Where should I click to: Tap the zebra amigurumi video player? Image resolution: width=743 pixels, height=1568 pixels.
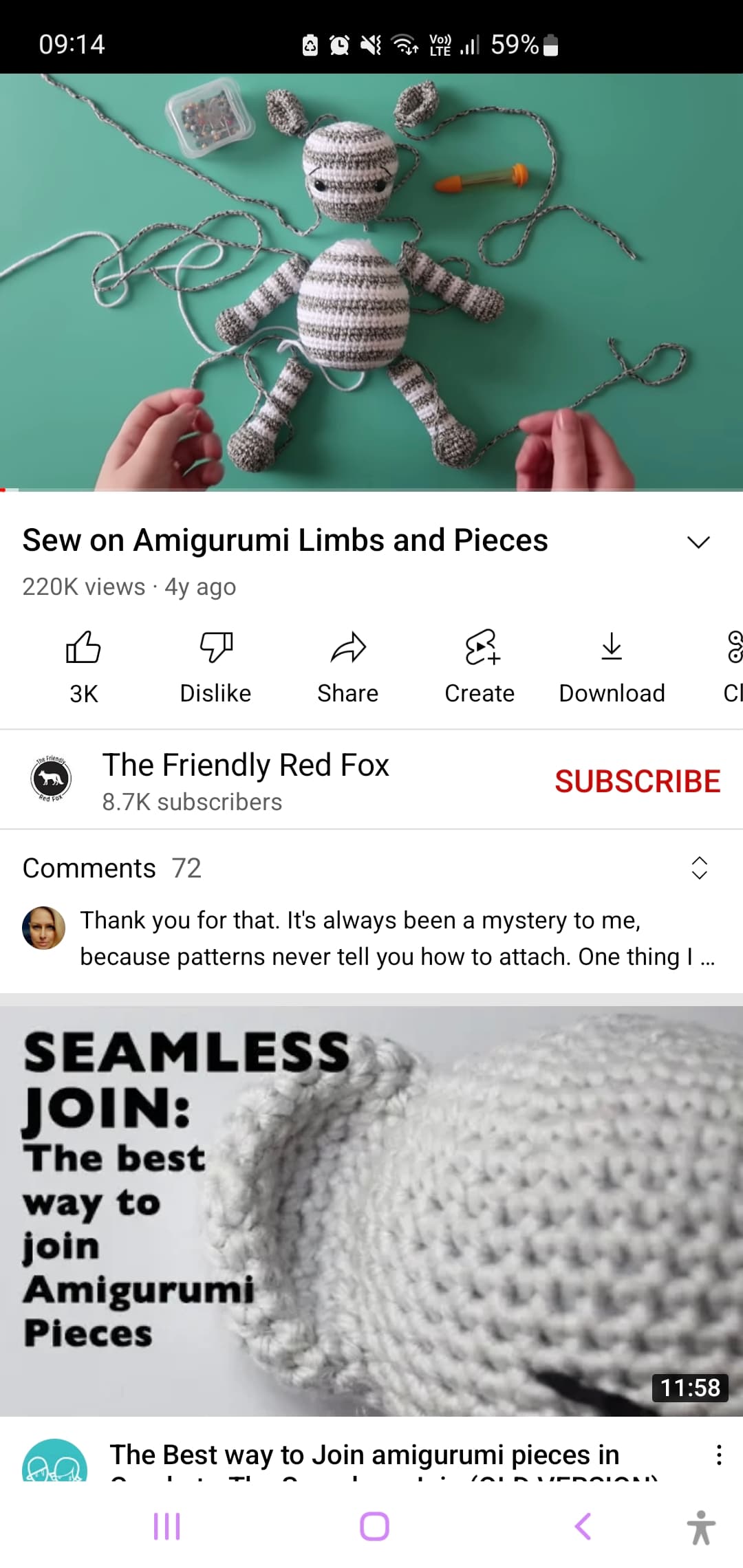(371, 282)
